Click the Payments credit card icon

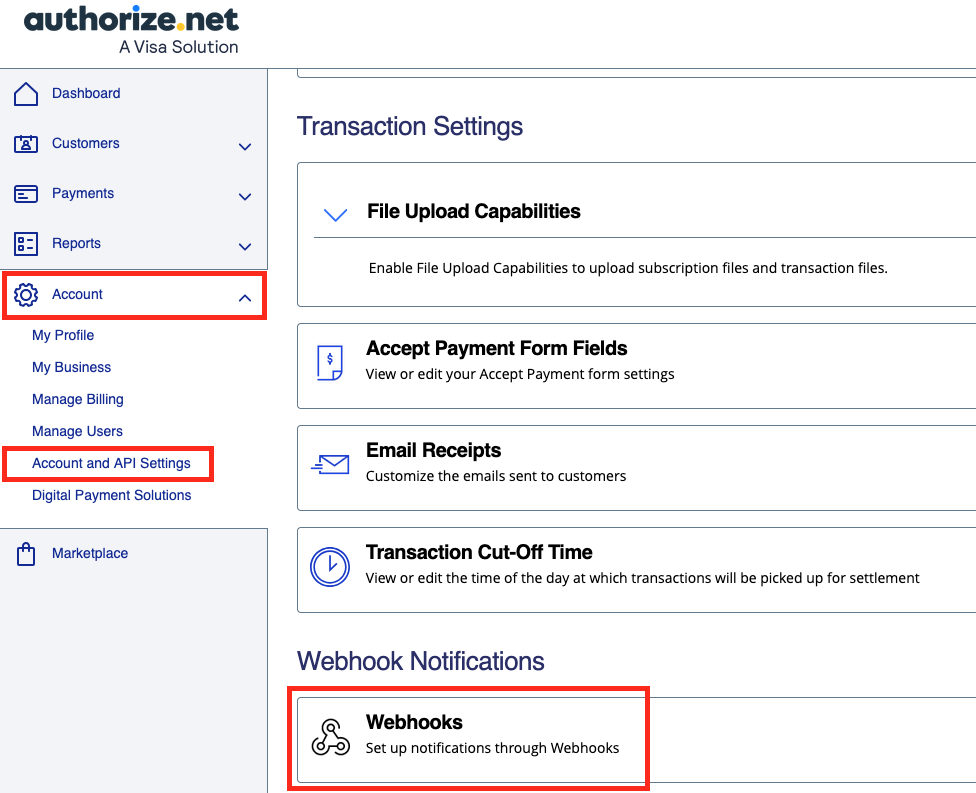click(x=26, y=194)
